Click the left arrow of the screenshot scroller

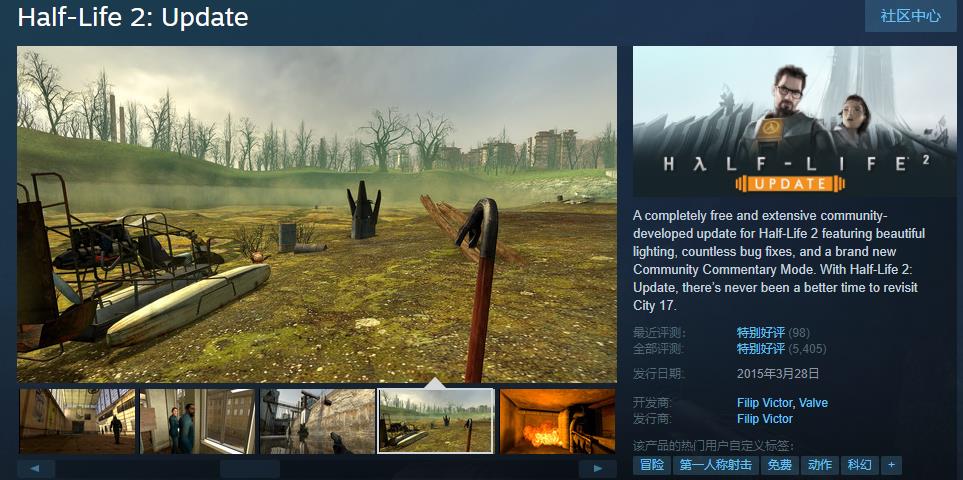[36, 469]
